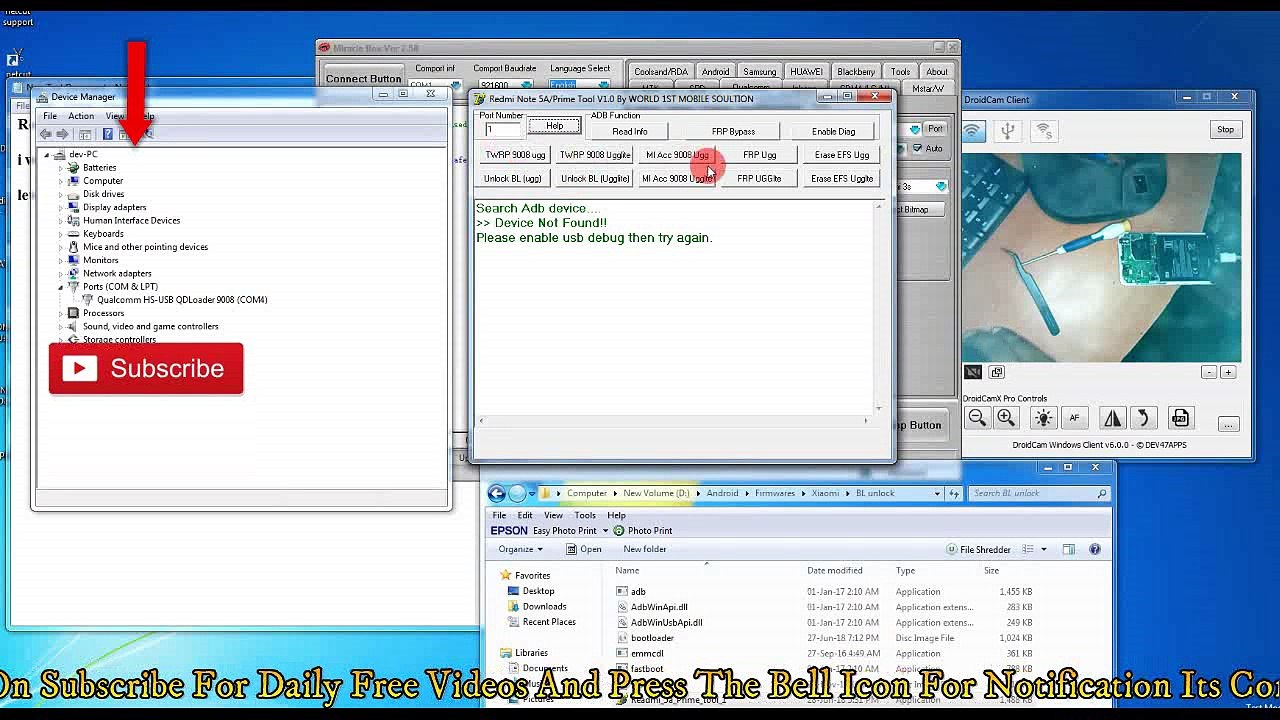The image size is (1280, 720).
Task: Open the Device Manager File menu
Action: click(x=50, y=116)
